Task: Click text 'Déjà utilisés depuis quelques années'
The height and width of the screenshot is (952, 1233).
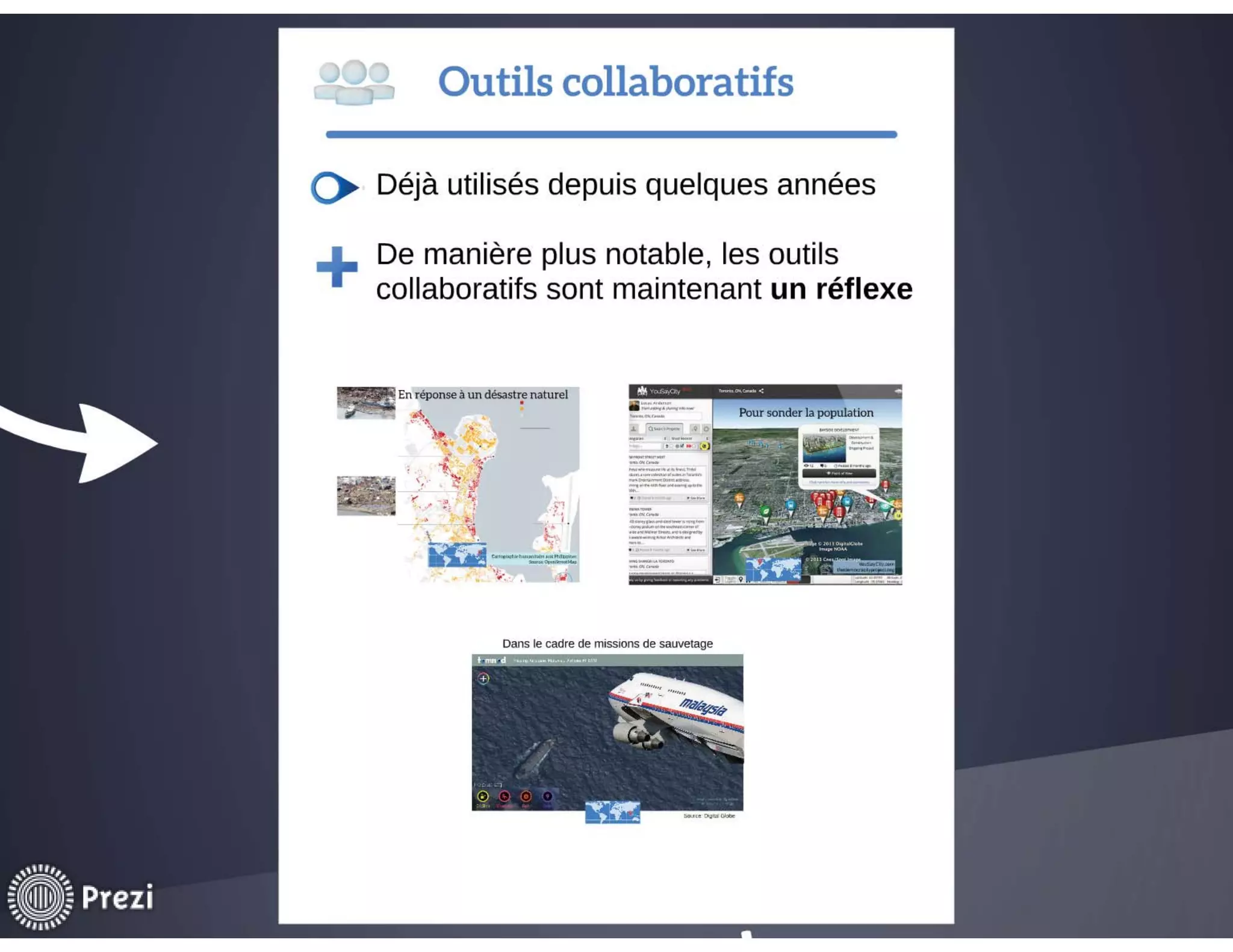Action: pos(626,184)
